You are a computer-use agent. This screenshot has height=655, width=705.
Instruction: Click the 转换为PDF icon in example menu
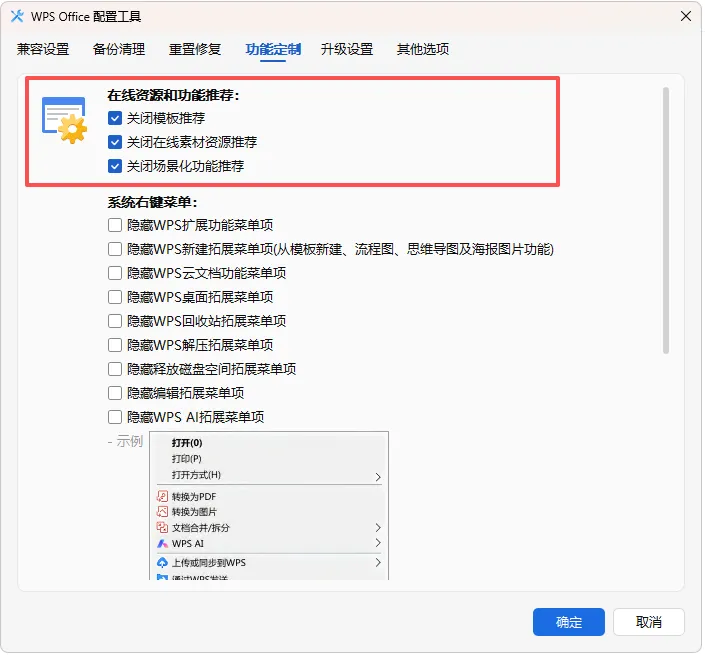point(162,496)
